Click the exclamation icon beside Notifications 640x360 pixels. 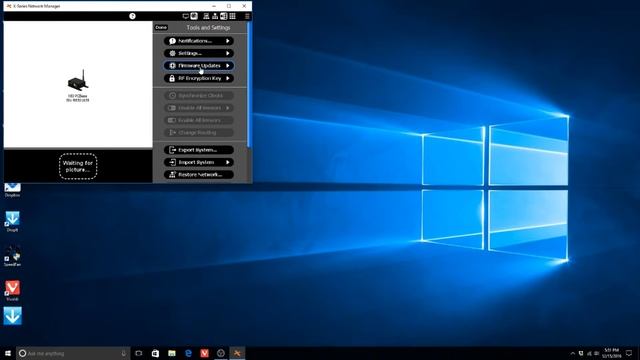coord(172,41)
